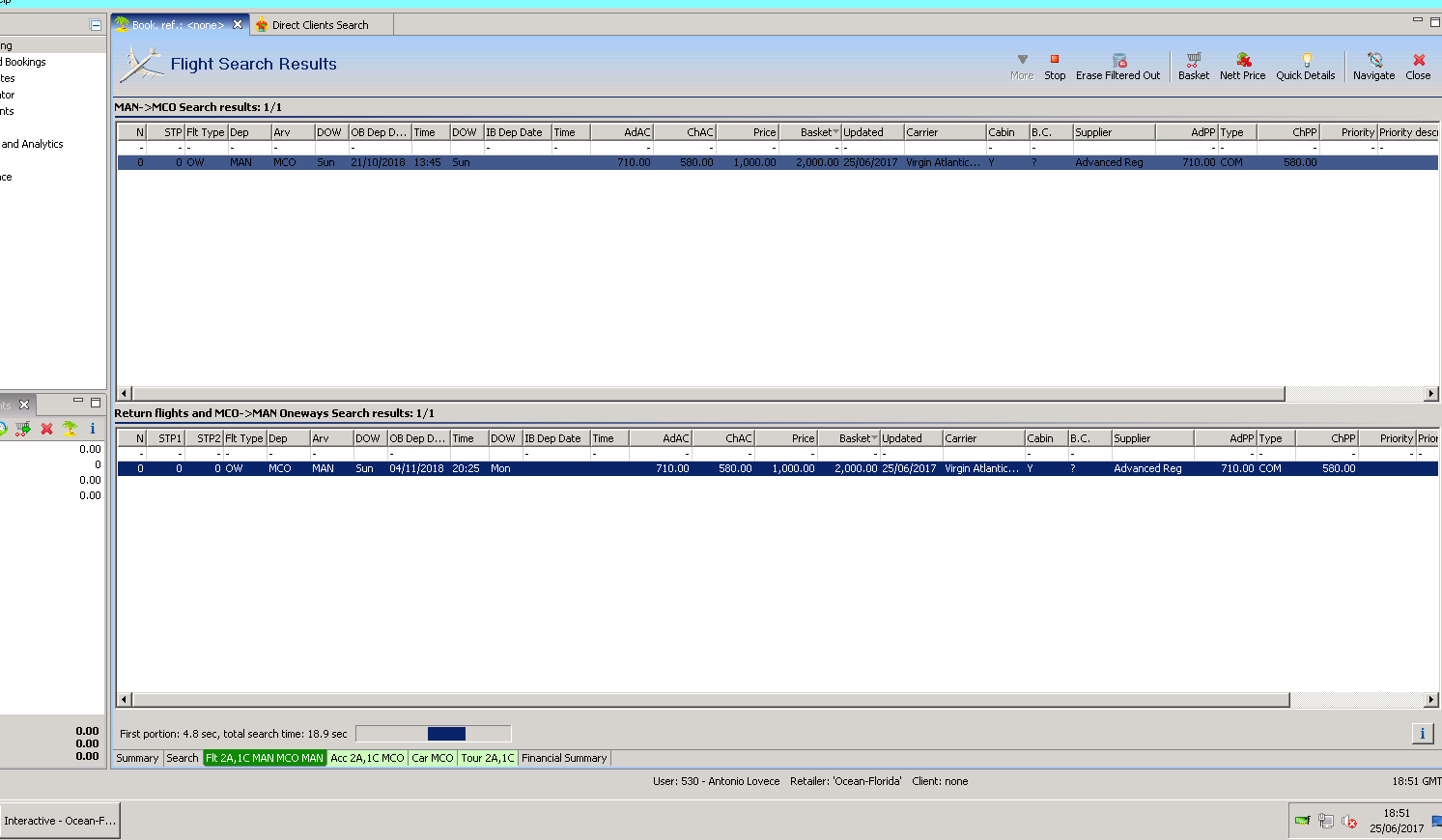Viewport: 1442px width, 840px height.
Task: Sort outbound results by Basket column header
Action: [809, 132]
